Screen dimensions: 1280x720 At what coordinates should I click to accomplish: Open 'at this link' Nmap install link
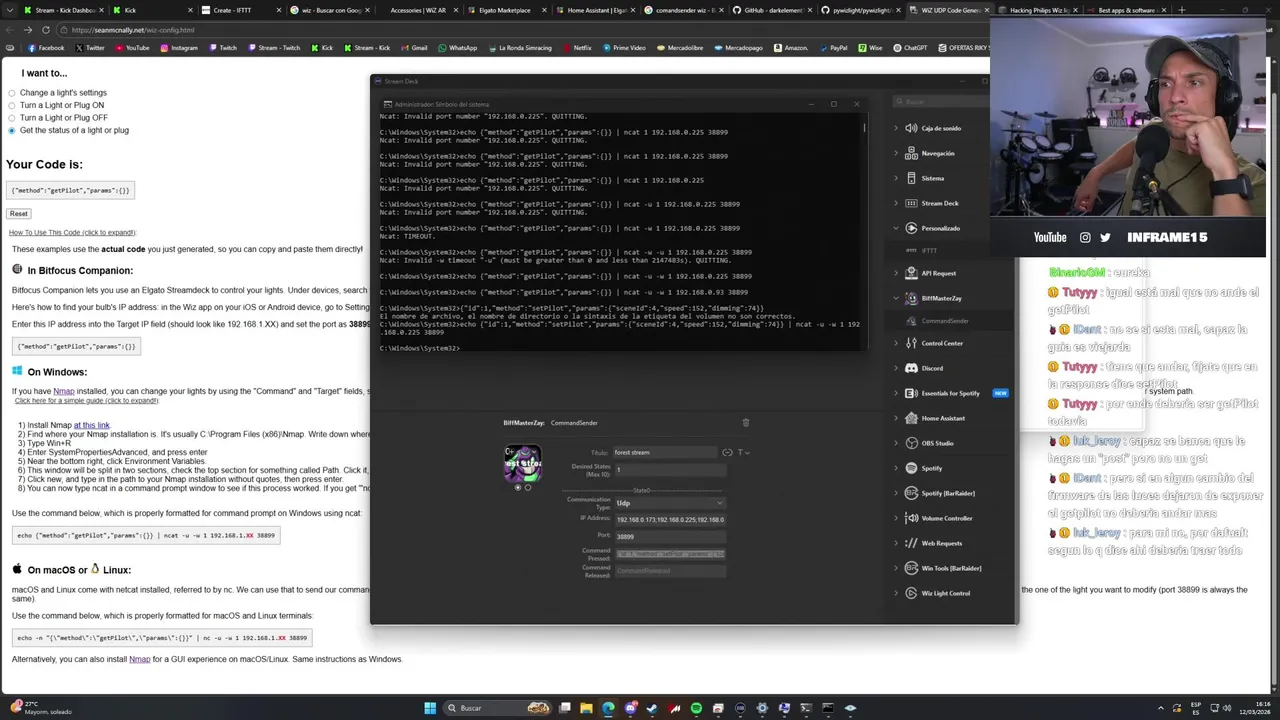(92, 426)
